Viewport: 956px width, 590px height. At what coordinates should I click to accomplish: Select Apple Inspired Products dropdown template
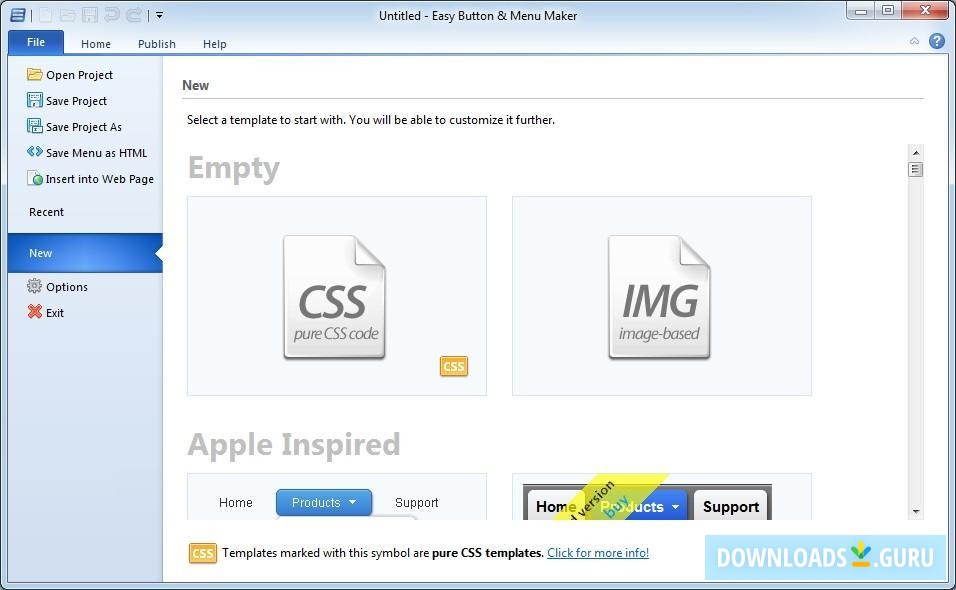(x=337, y=497)
